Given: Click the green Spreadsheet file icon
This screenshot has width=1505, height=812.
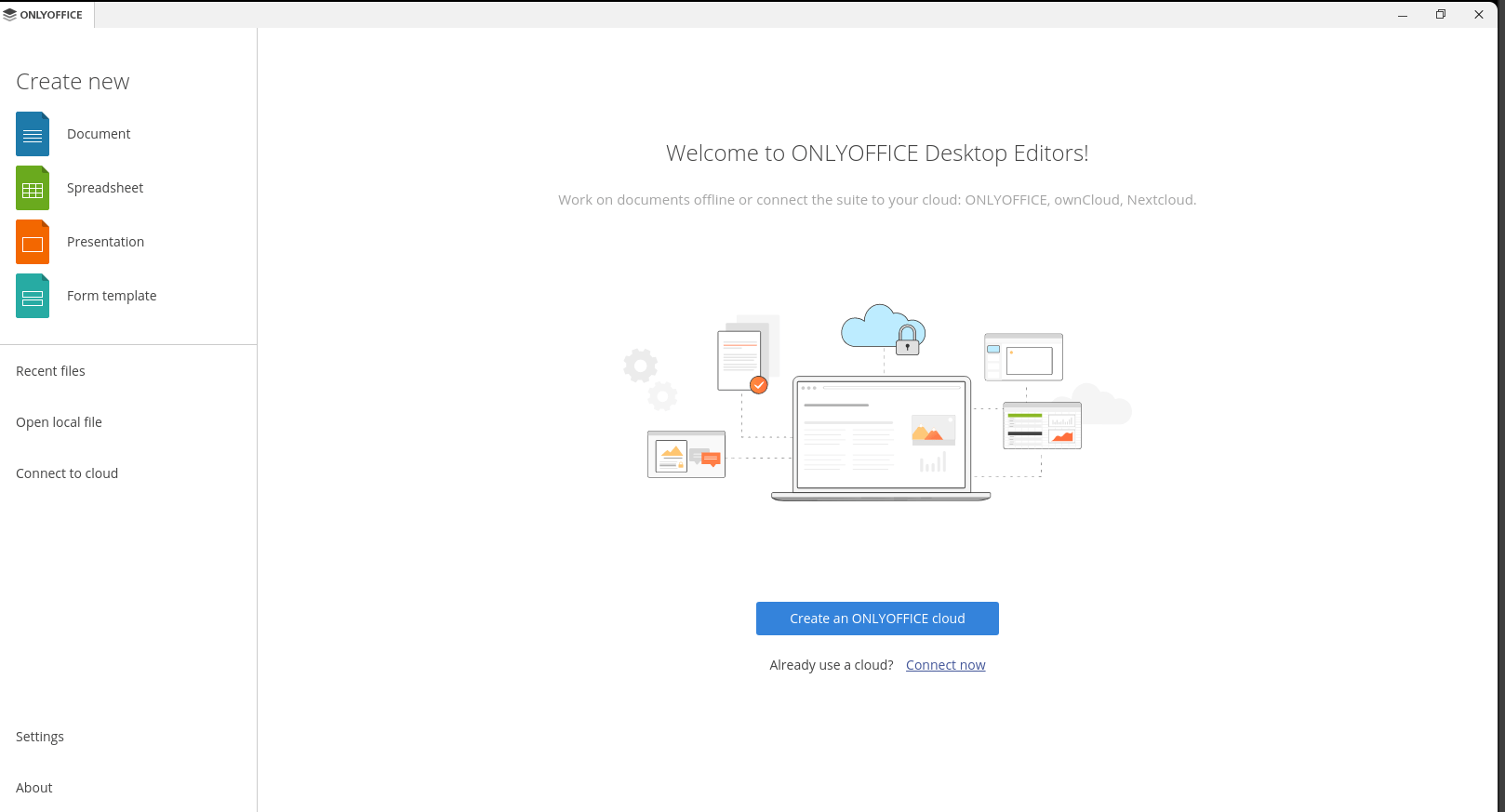Looking at the screenshot, I should 33,188.
